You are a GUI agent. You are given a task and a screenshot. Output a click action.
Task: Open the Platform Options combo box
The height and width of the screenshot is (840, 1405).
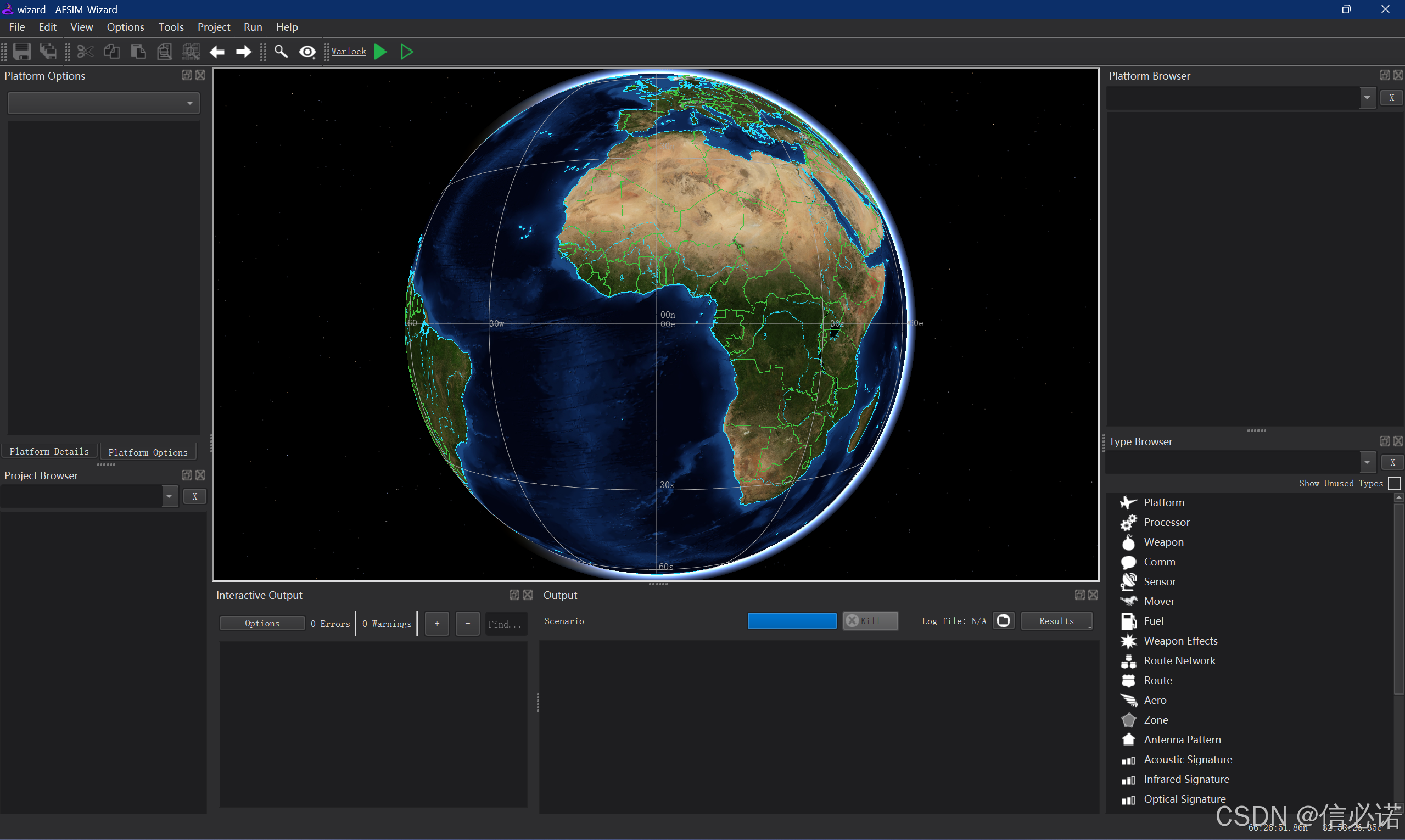tap(104, 103)
